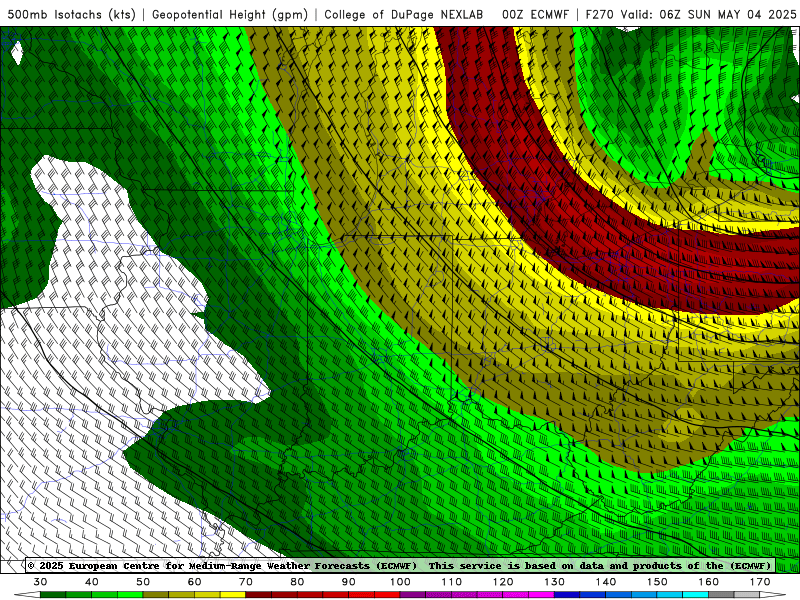800x600 pixels.
Task: Click the '500mb Isotachs (kts)' title text
Action: (x=71, y=14)
